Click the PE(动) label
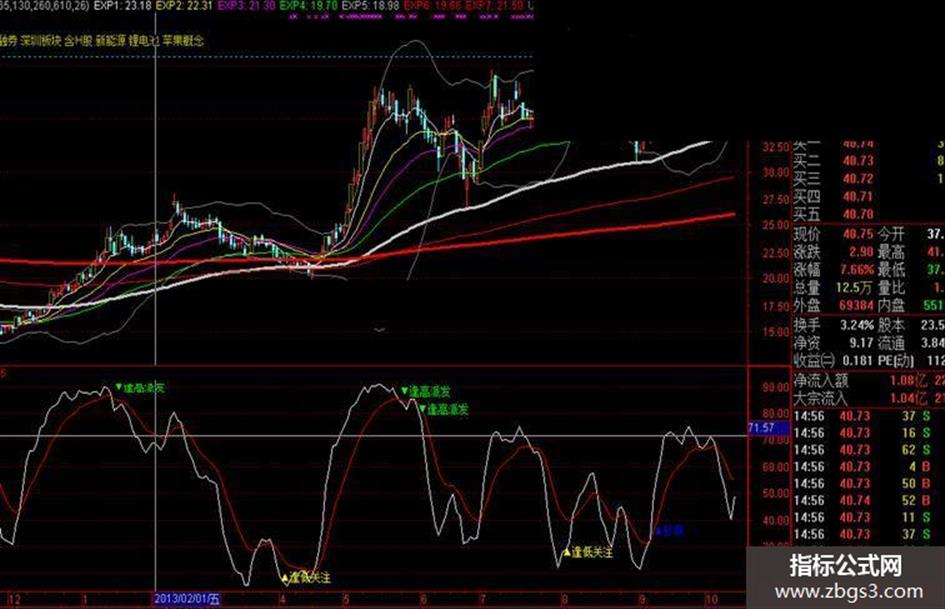 click(x=896, y=361)
